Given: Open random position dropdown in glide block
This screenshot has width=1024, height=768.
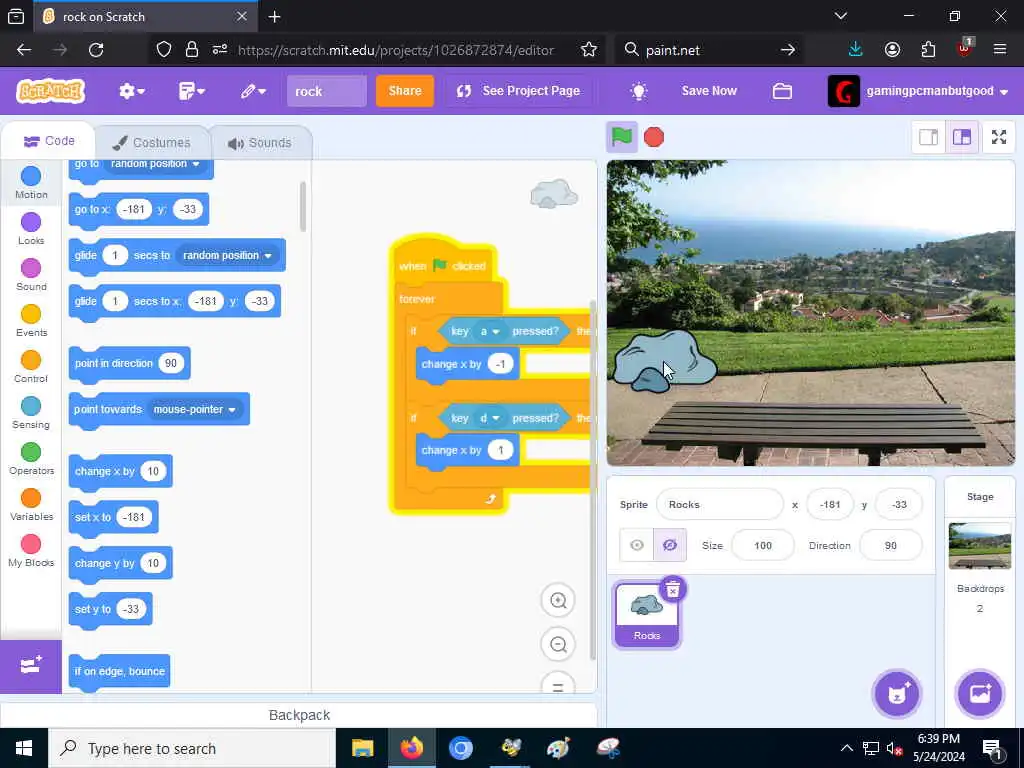Looking at the screenshot, I should click(x=227, y=255).
